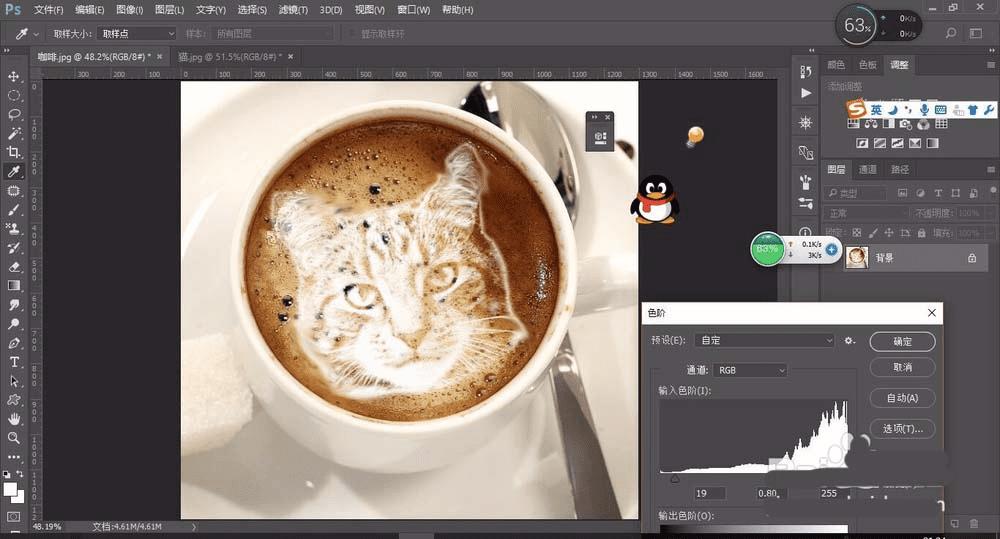Choose the Zoom tool in toolbar
This screenshot has height=539, width=1000.
click(x=14, y=437)
